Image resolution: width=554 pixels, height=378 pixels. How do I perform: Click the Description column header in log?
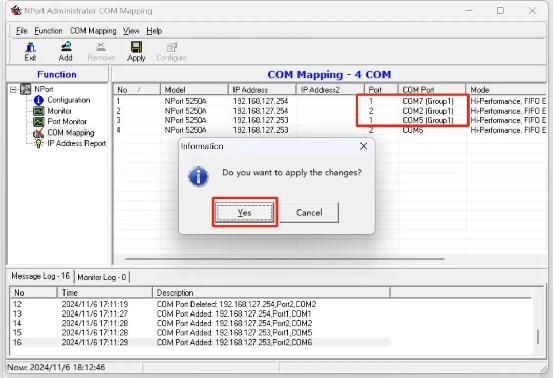[x=271, y=293]
